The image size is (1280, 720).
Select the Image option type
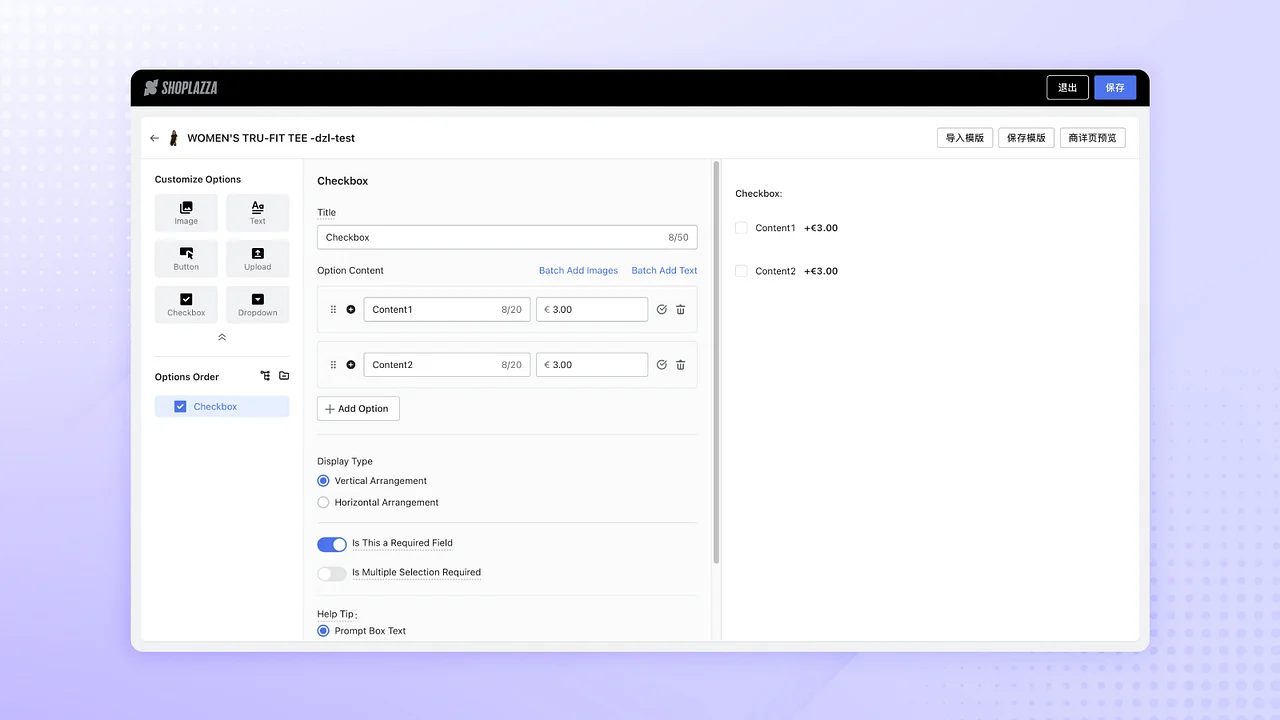(x=186, y=212)
